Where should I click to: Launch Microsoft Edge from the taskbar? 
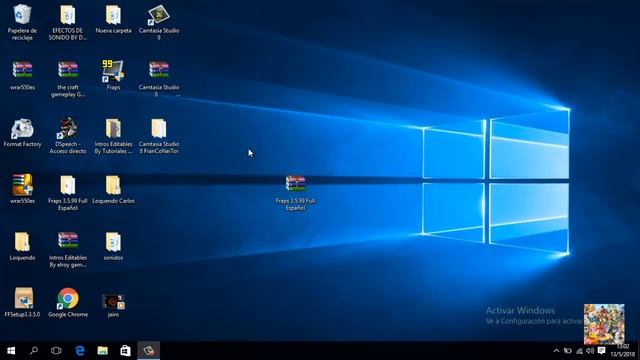[x=80, y=351]
